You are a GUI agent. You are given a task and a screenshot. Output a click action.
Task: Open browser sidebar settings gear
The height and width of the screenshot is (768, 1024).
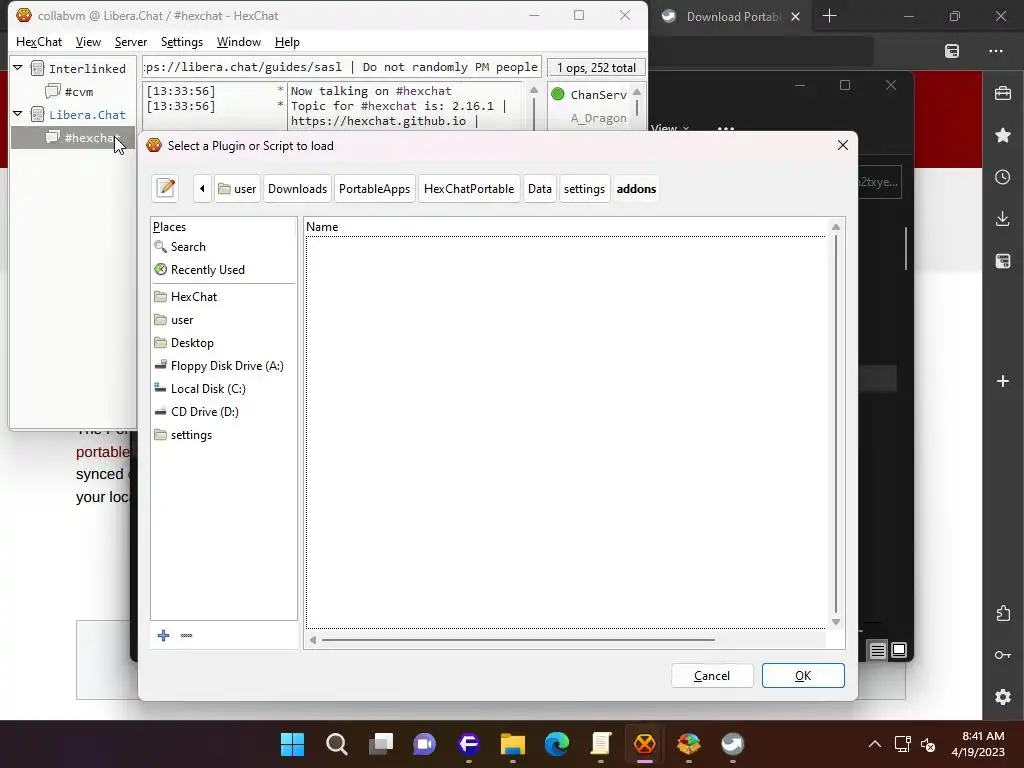click(1002, 697)
